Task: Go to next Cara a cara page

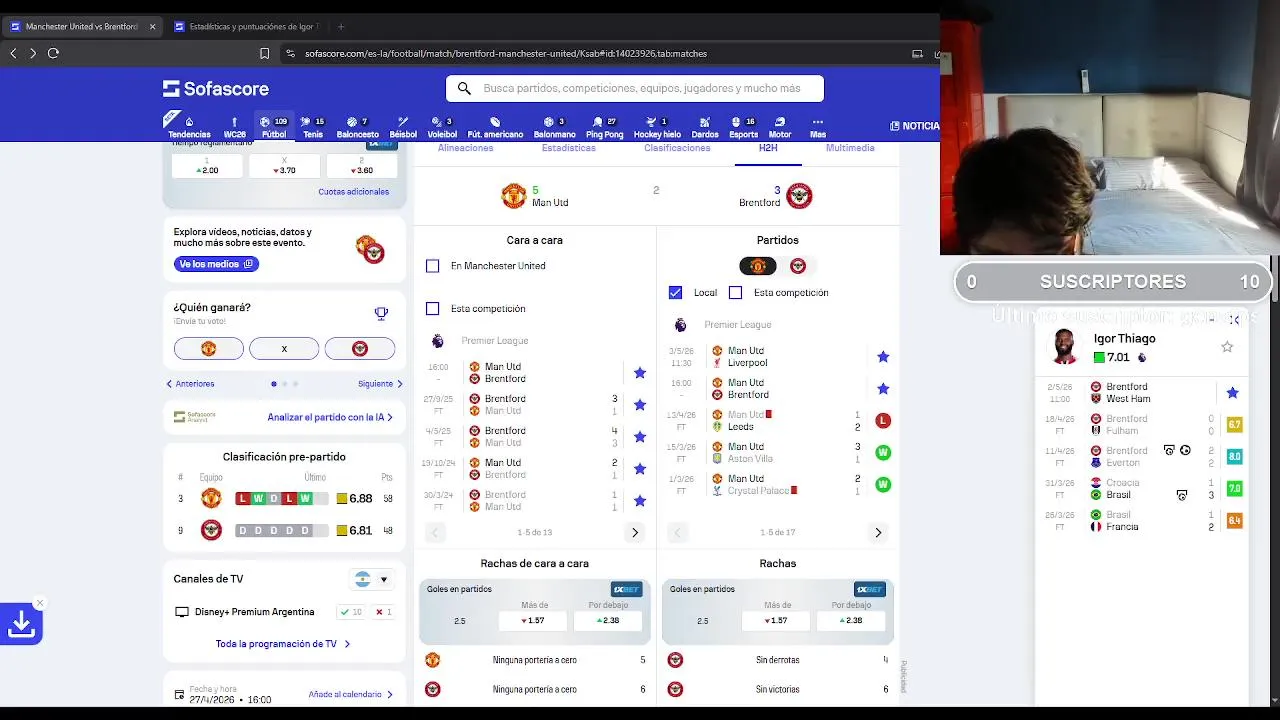Action: point(635,533)
